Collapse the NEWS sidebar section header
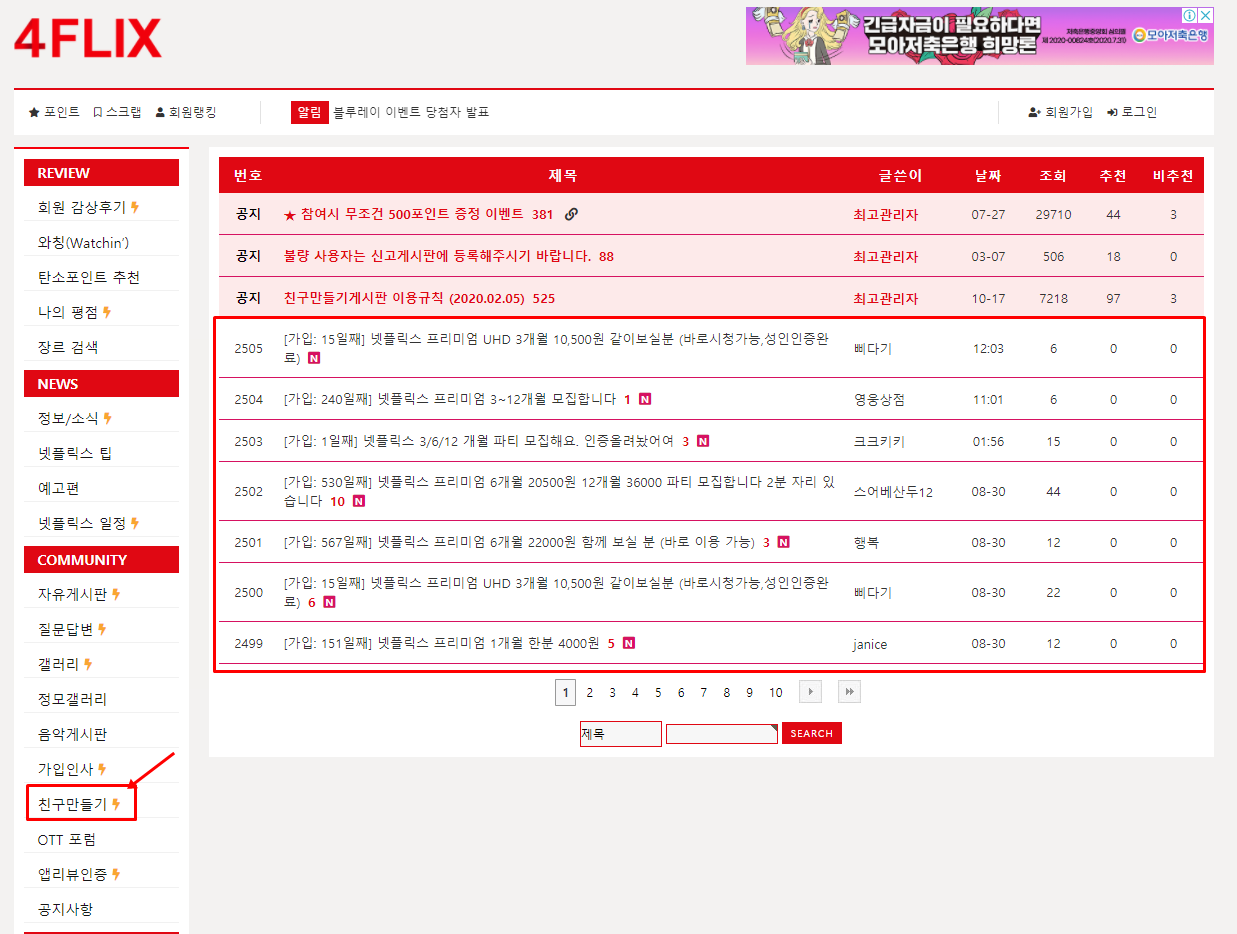1237x934 pixels. coord(100,383)
